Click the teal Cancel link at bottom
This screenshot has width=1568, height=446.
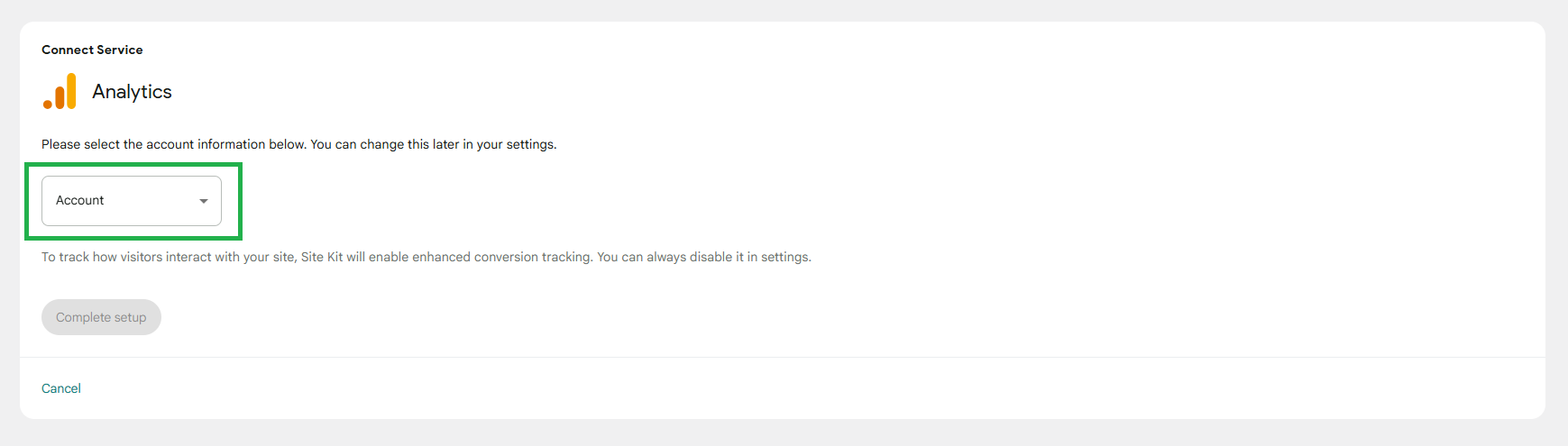pos(61,388)
